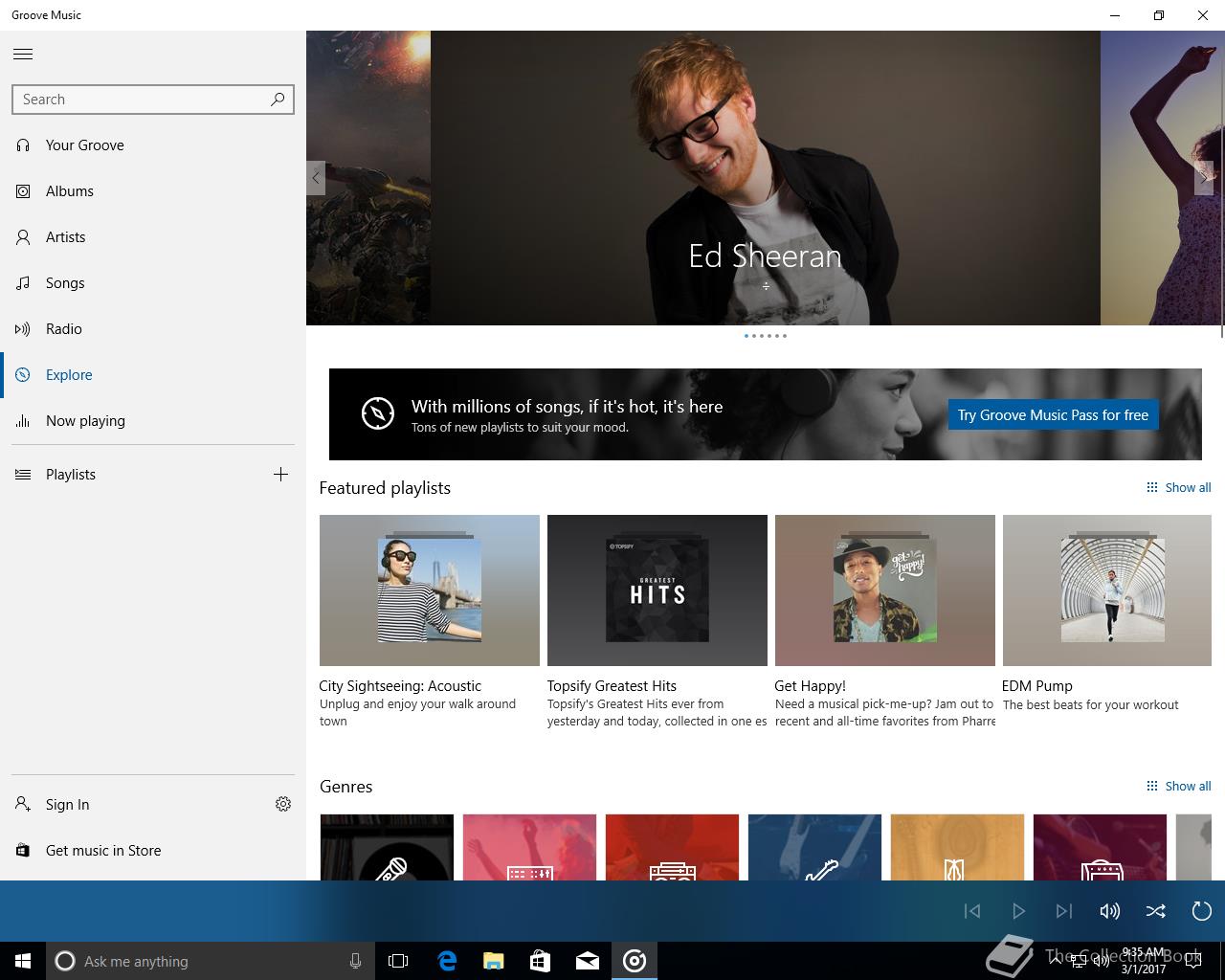Click Groove Music taskbar icon
Screen dimensions: 1225x980
click(635, 961)
